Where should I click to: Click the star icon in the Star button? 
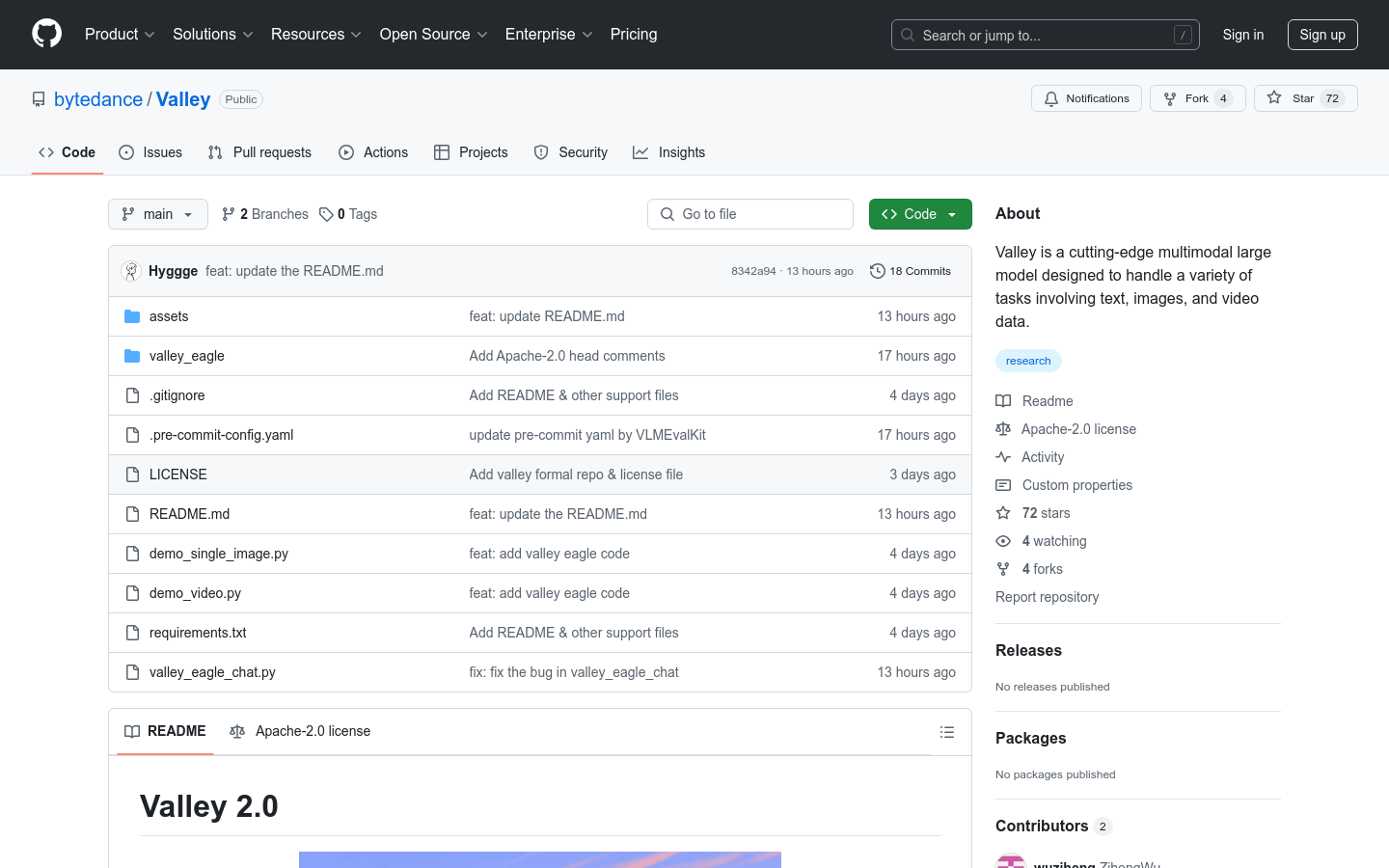point(1274,98)
